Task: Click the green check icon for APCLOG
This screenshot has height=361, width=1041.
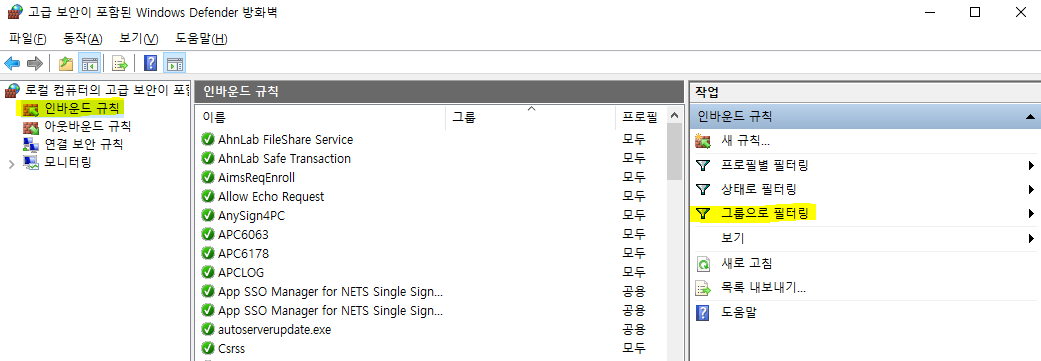Action: 208,273
